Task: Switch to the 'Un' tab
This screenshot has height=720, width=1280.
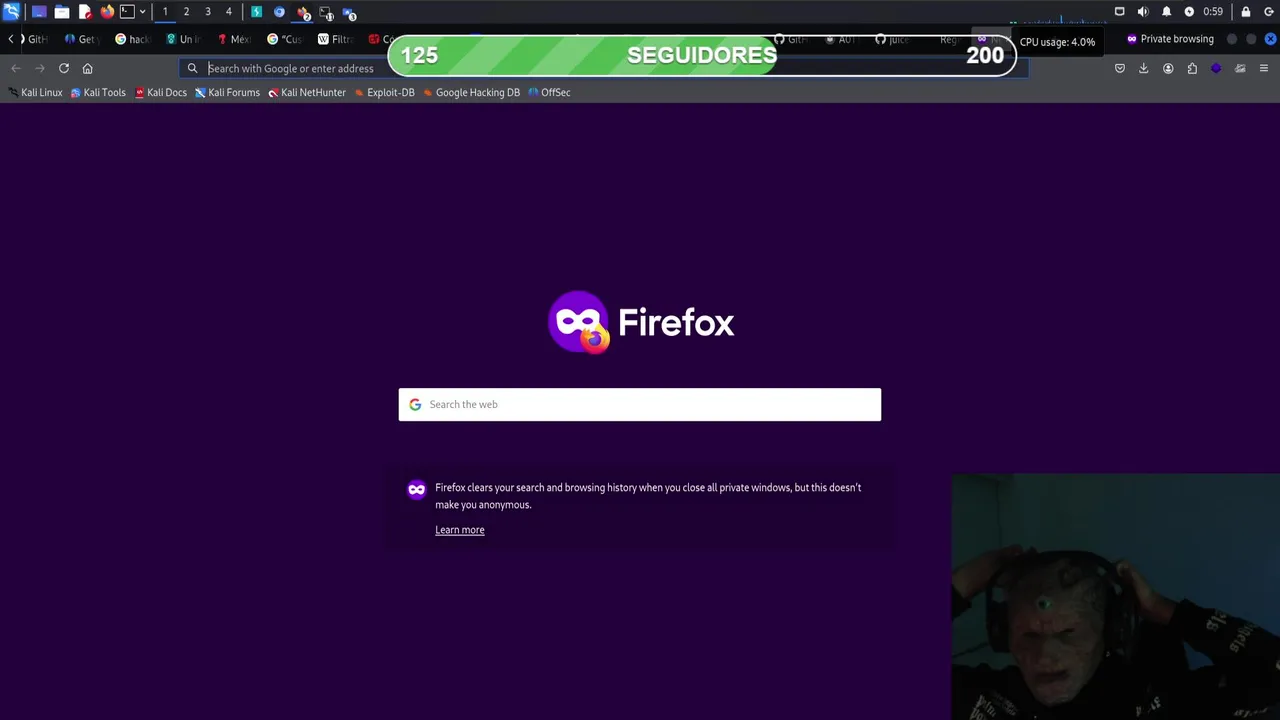Action: [x=184, y=39]
